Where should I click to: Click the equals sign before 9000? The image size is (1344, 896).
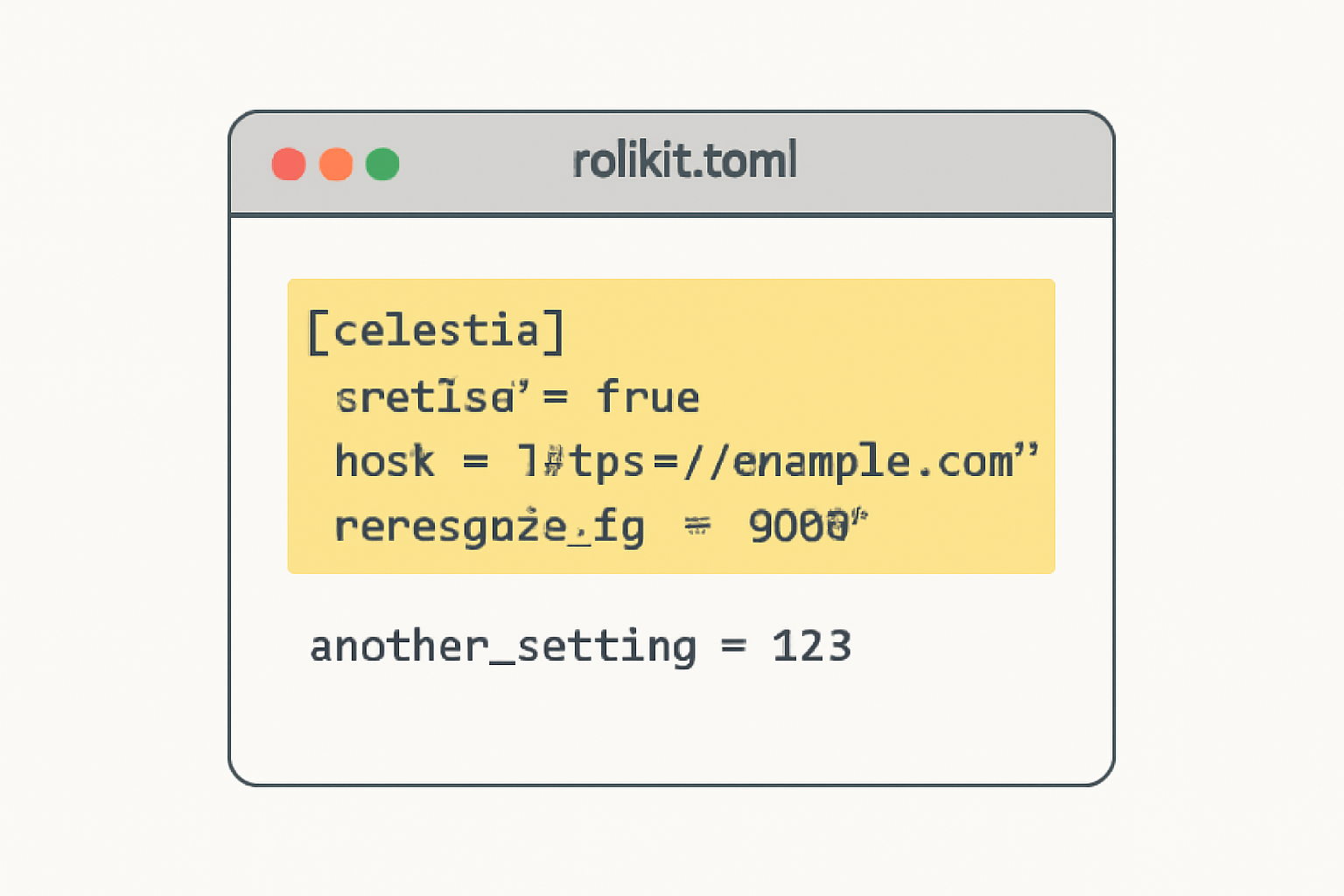pos(696,527)
